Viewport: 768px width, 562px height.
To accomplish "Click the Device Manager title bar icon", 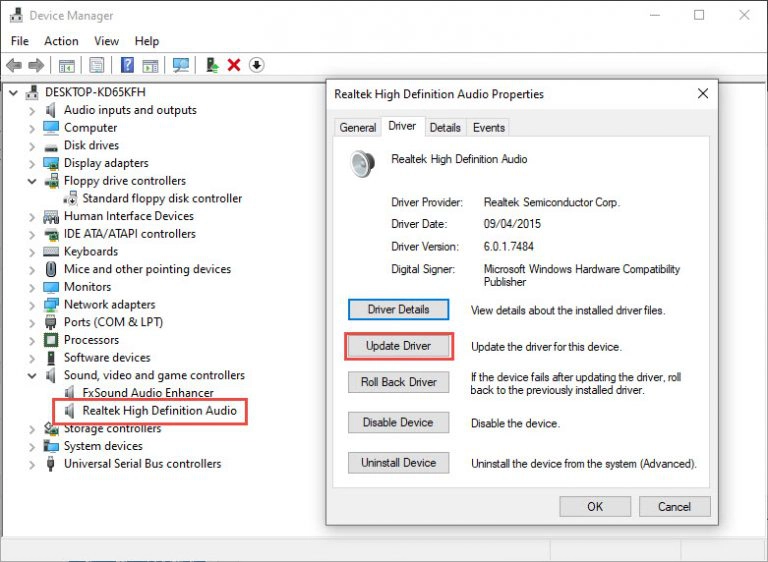I will point(16,15).
